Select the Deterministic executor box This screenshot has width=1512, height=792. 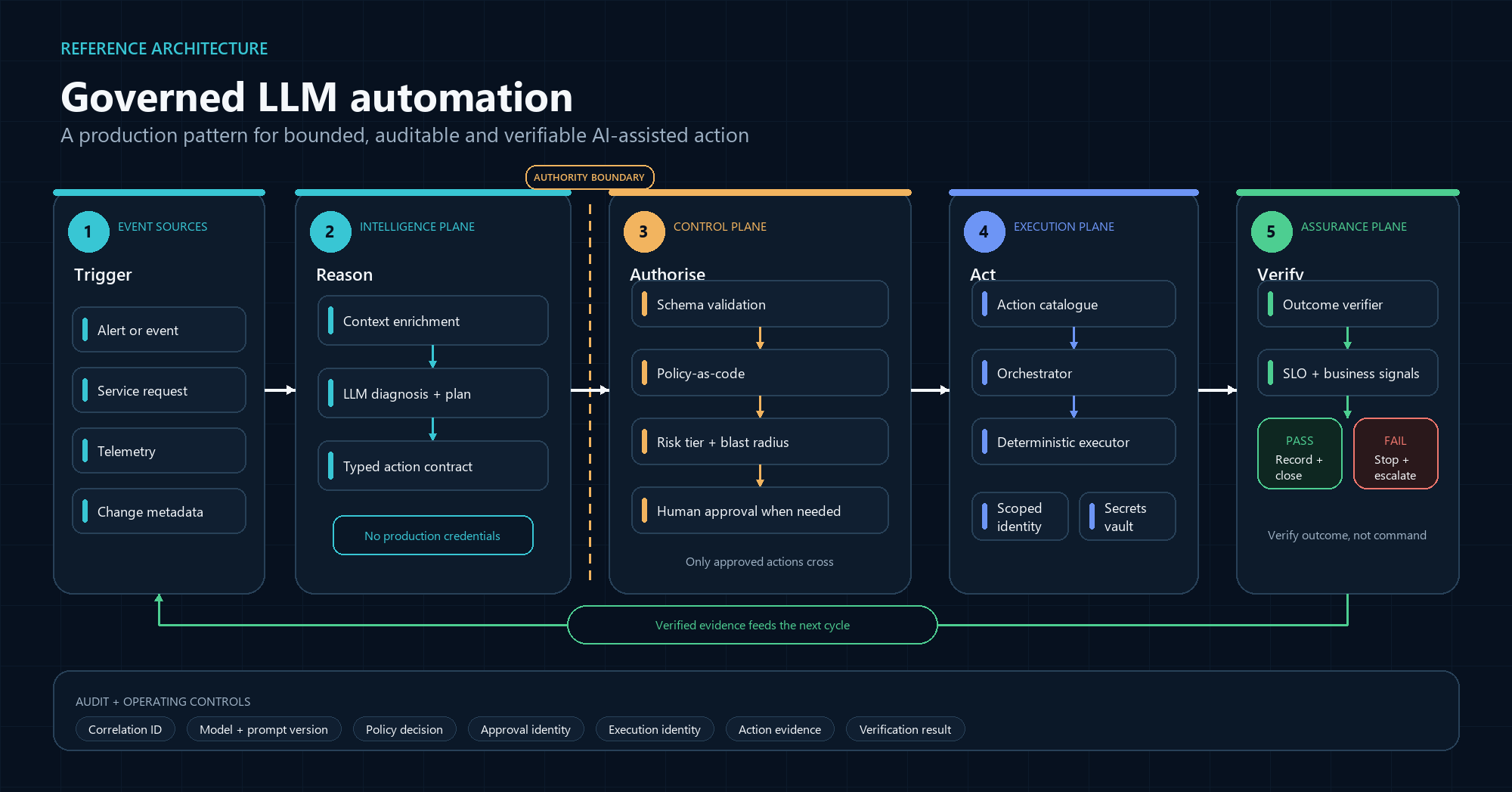(1074, 442)
